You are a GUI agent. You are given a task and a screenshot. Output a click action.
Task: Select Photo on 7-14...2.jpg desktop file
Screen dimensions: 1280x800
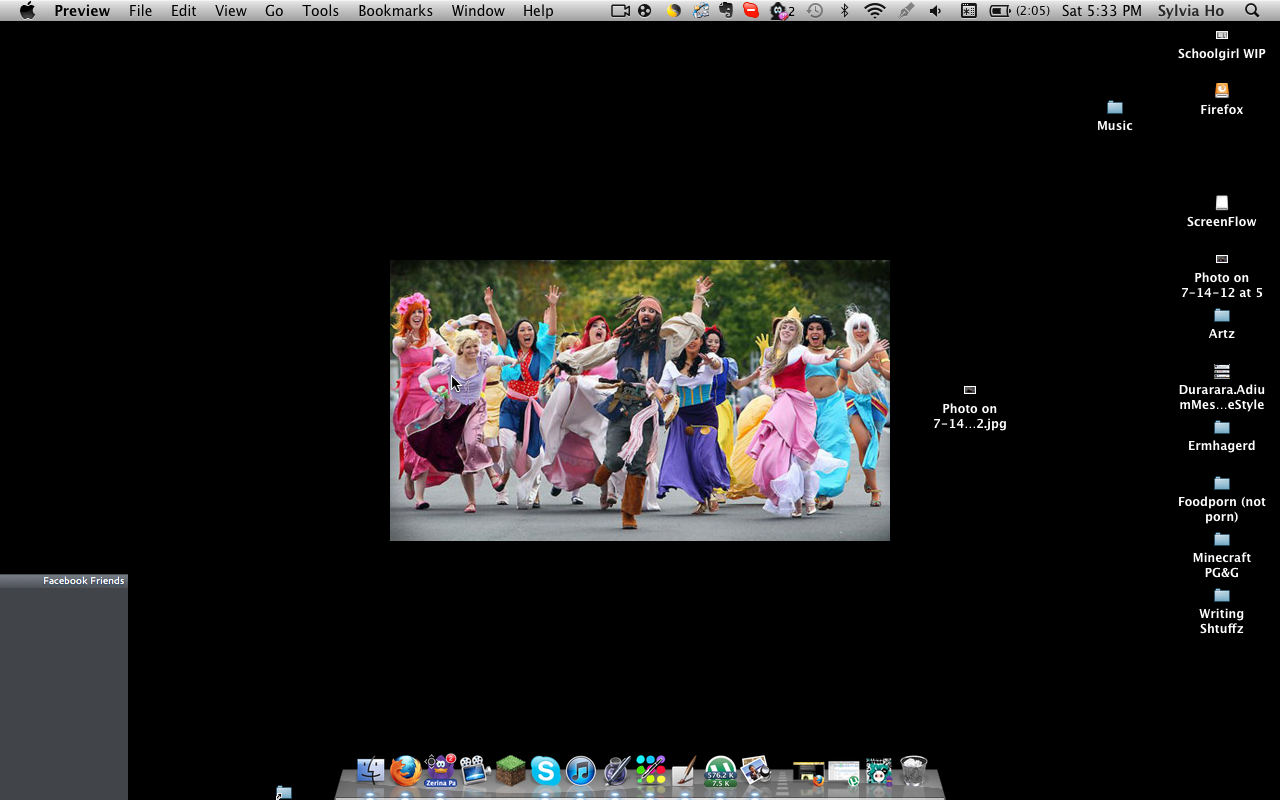point(970,407)
